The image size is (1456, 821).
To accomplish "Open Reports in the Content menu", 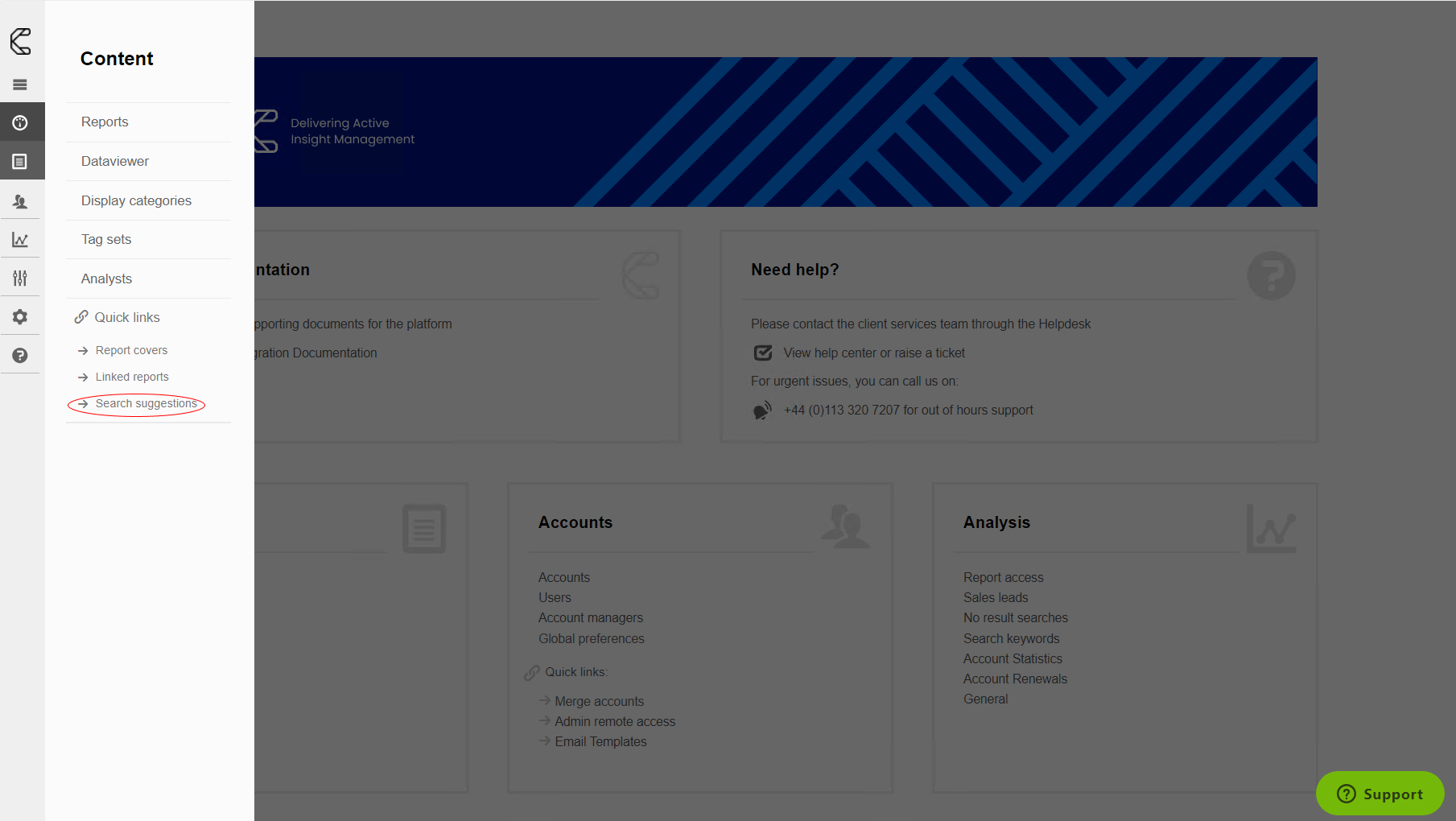I will (105, 122).
